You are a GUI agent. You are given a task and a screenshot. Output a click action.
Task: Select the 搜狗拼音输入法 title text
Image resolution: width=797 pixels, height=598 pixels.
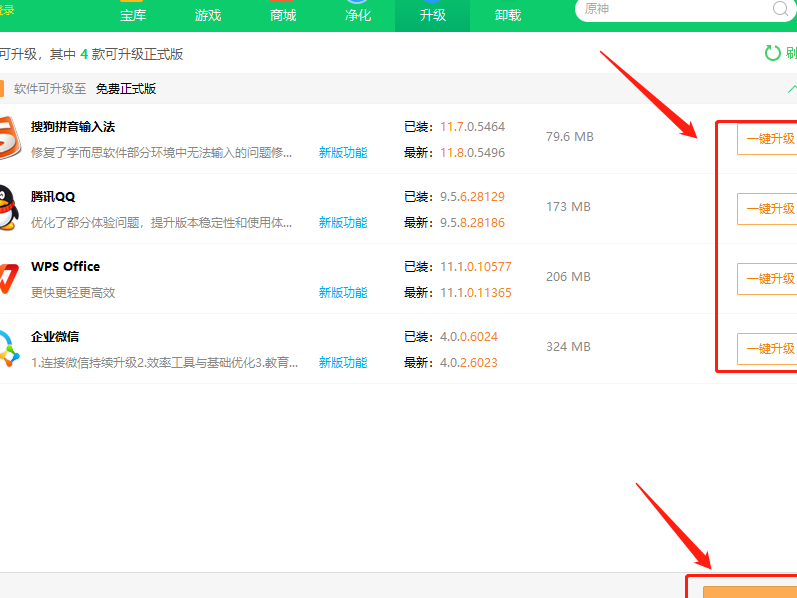[73, 127]
